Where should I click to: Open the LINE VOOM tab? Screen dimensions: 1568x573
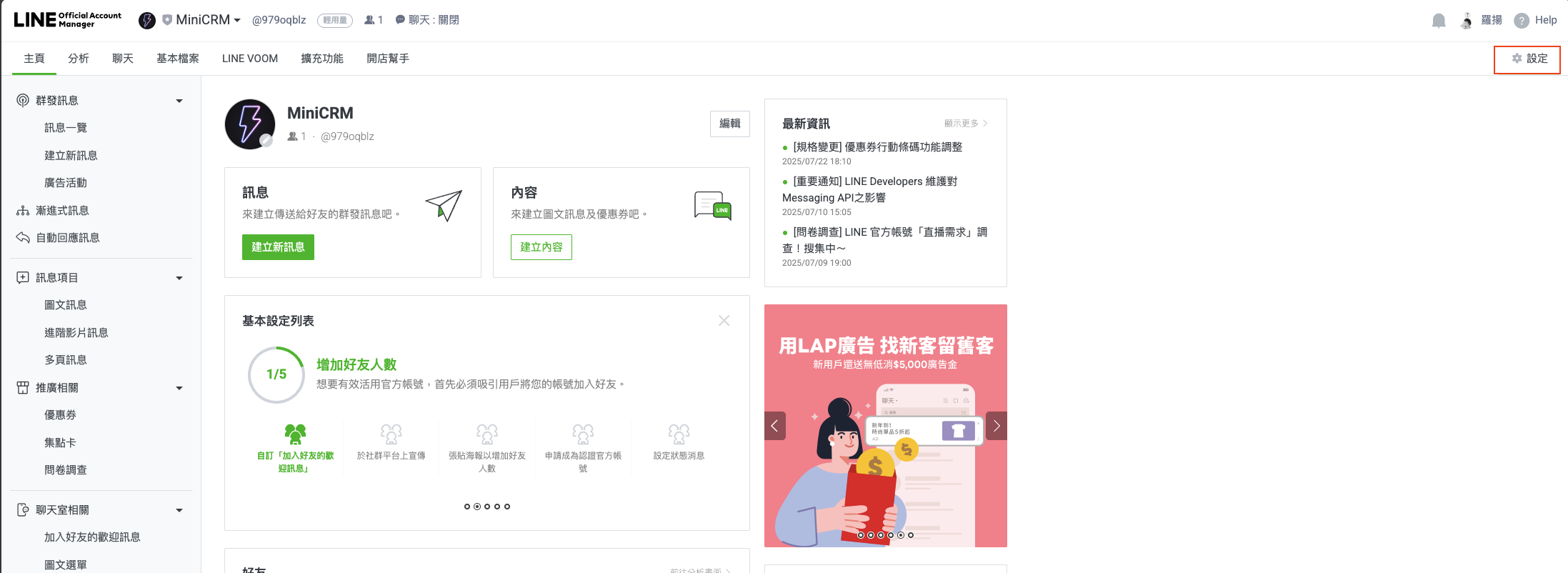(x=249, y=59)
